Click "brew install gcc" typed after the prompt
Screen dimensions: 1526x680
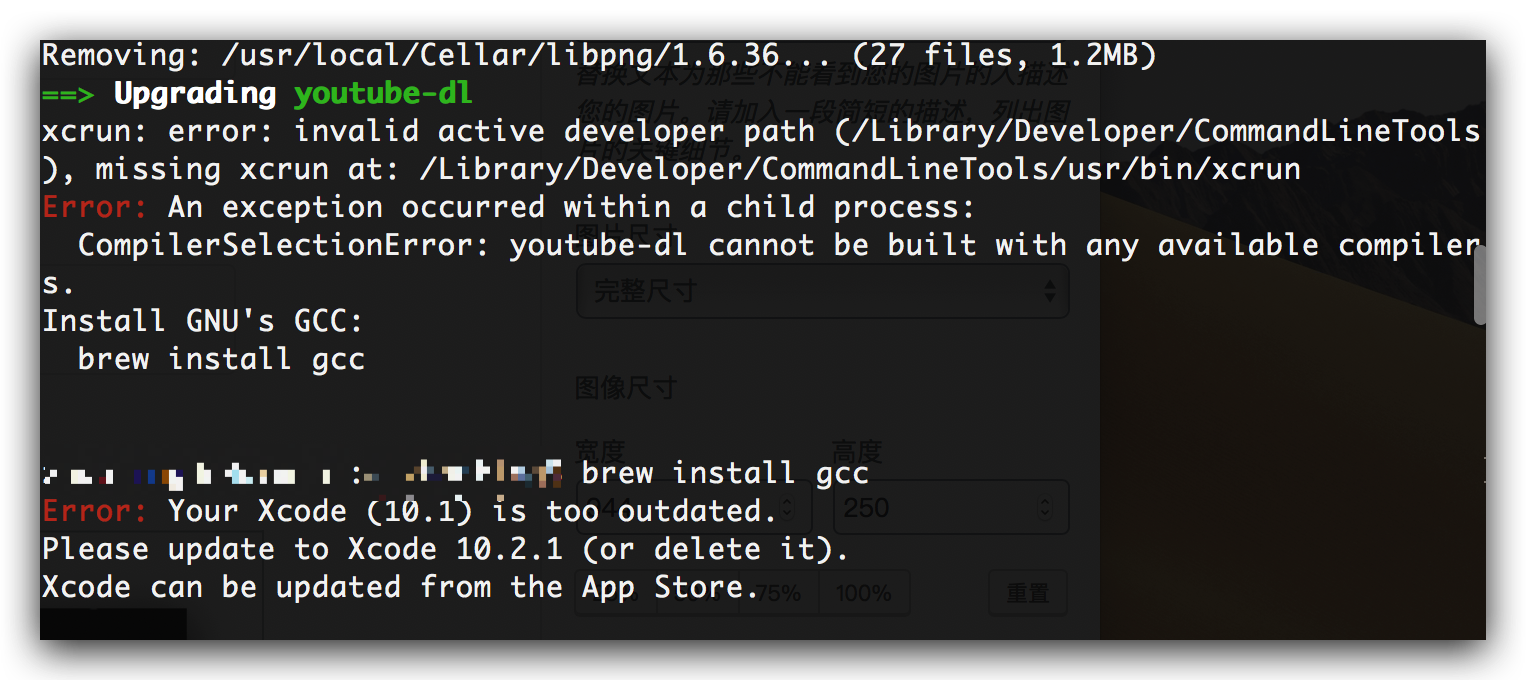725,473
